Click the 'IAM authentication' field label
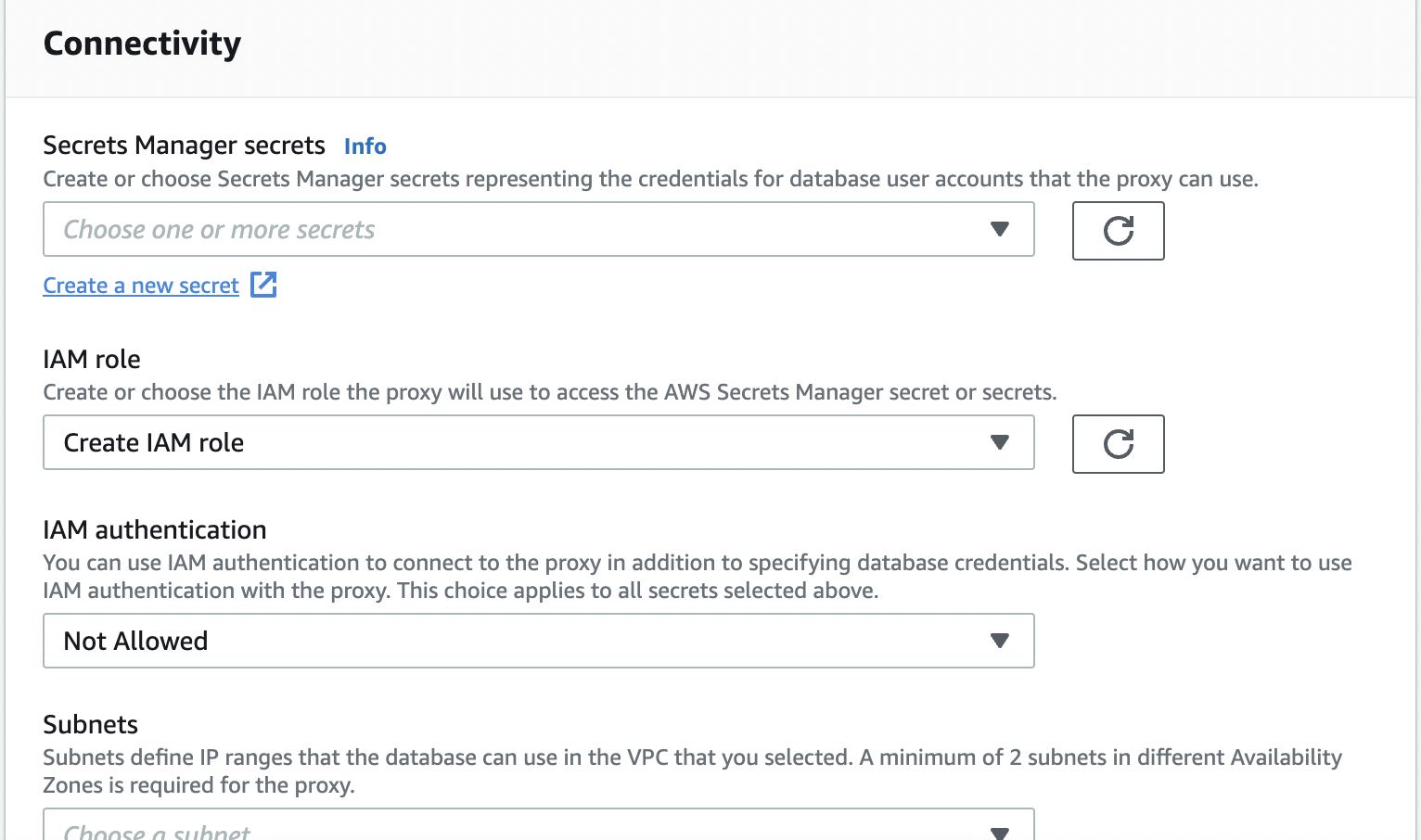 [154, 529]
